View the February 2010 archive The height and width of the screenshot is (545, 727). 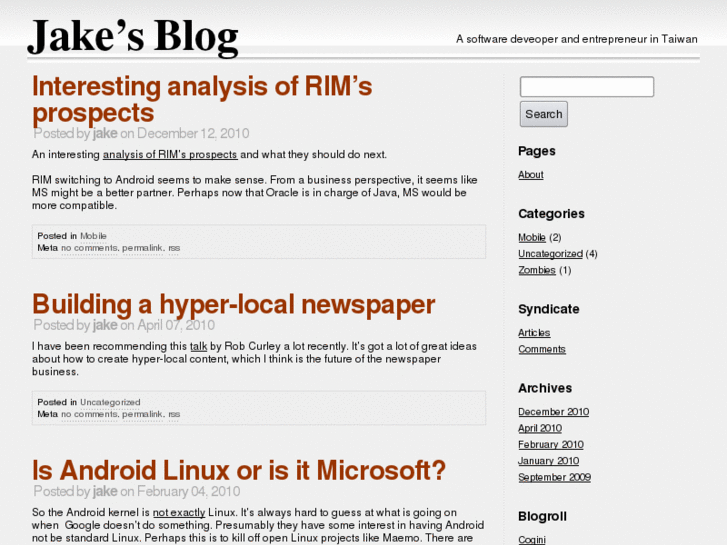point(551,444)
